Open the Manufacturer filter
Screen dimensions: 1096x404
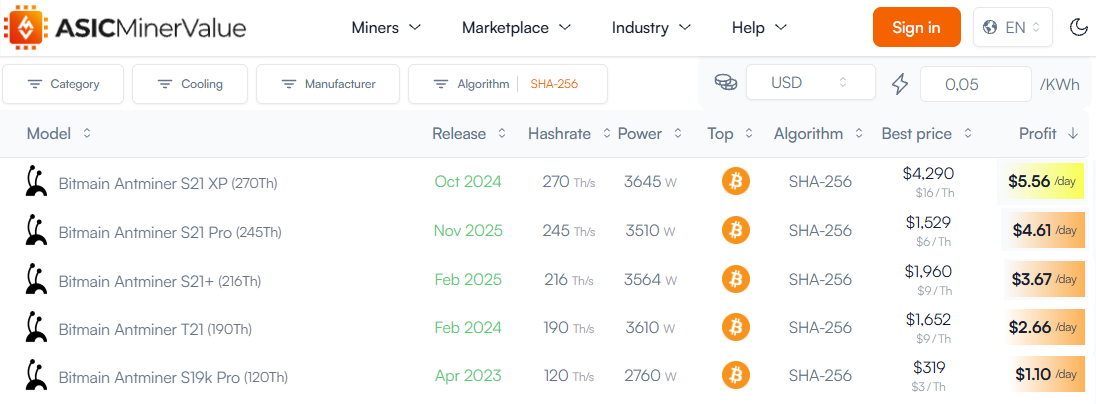(328, 84)
